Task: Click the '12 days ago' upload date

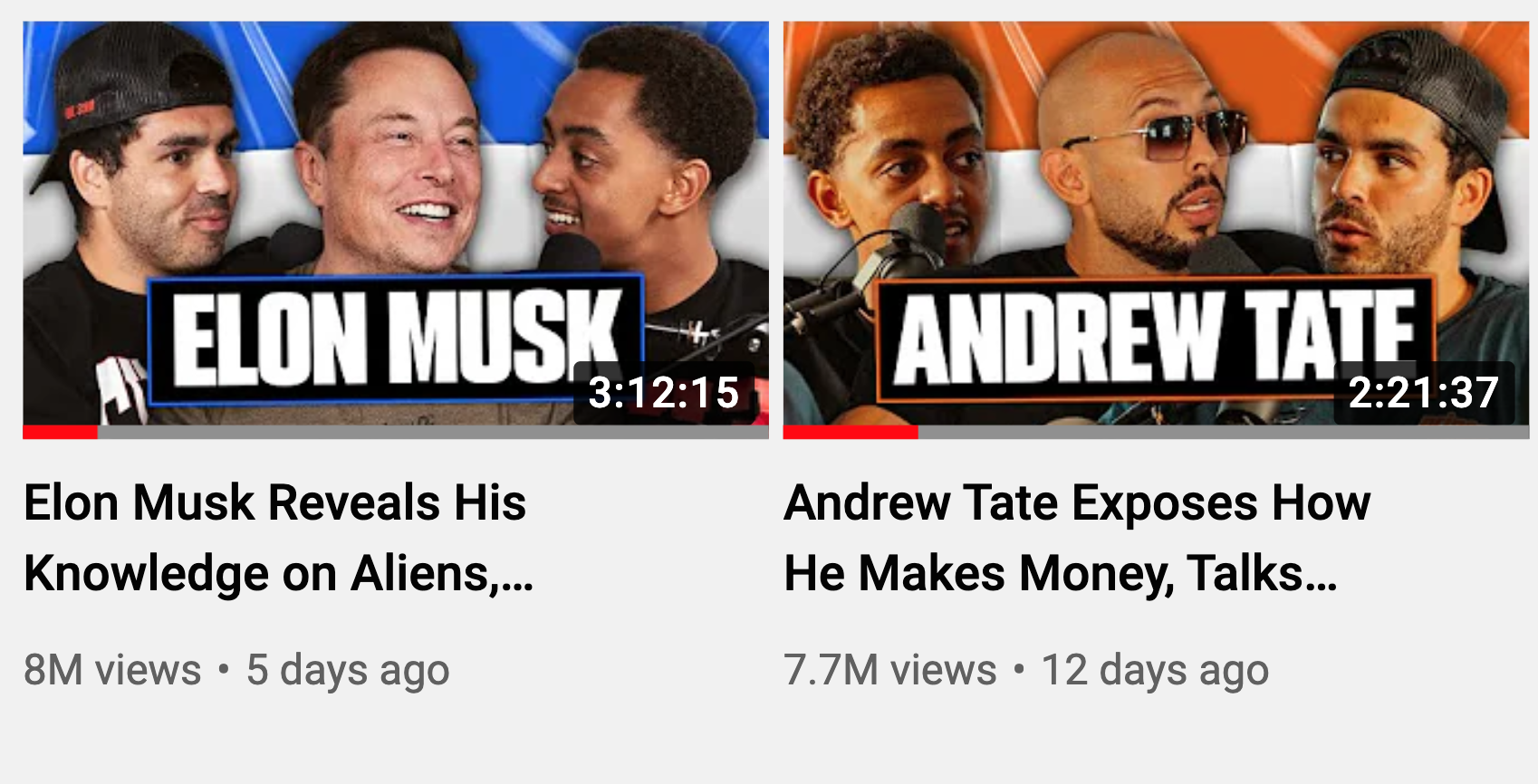Action: click(1155, 671)
